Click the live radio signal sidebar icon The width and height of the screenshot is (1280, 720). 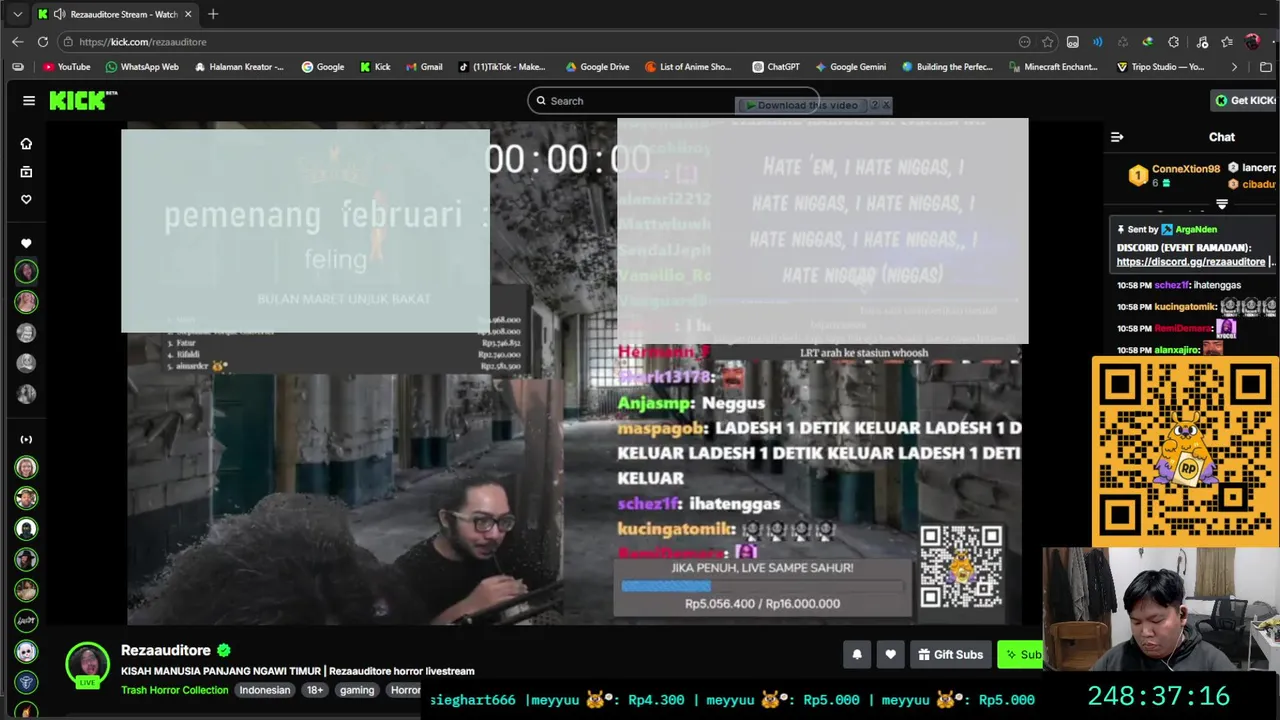pyautogui.click(x=26, y=439)
